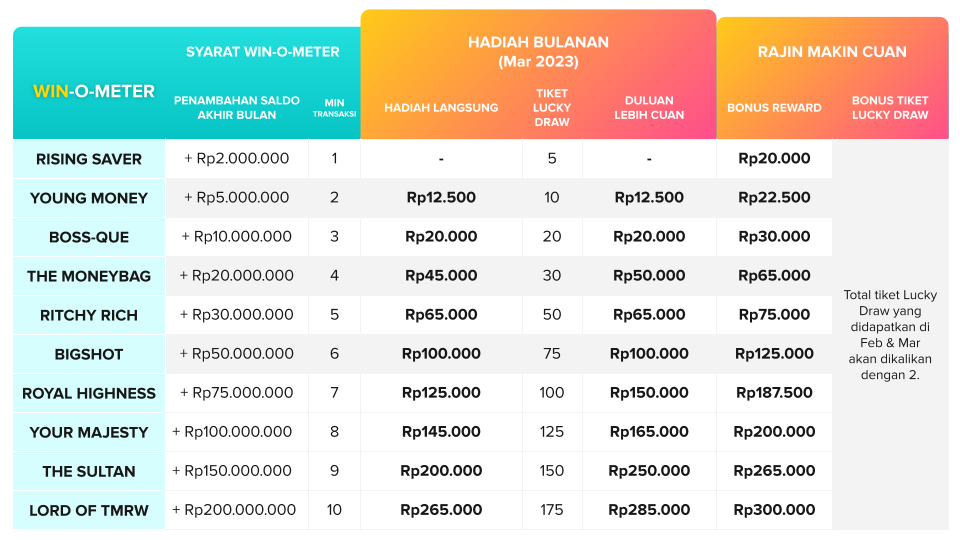Viewport: 960px width, 540px height.
Task: Click the MIN TRANSAKSI column header
Action: (x=334, y=108)
